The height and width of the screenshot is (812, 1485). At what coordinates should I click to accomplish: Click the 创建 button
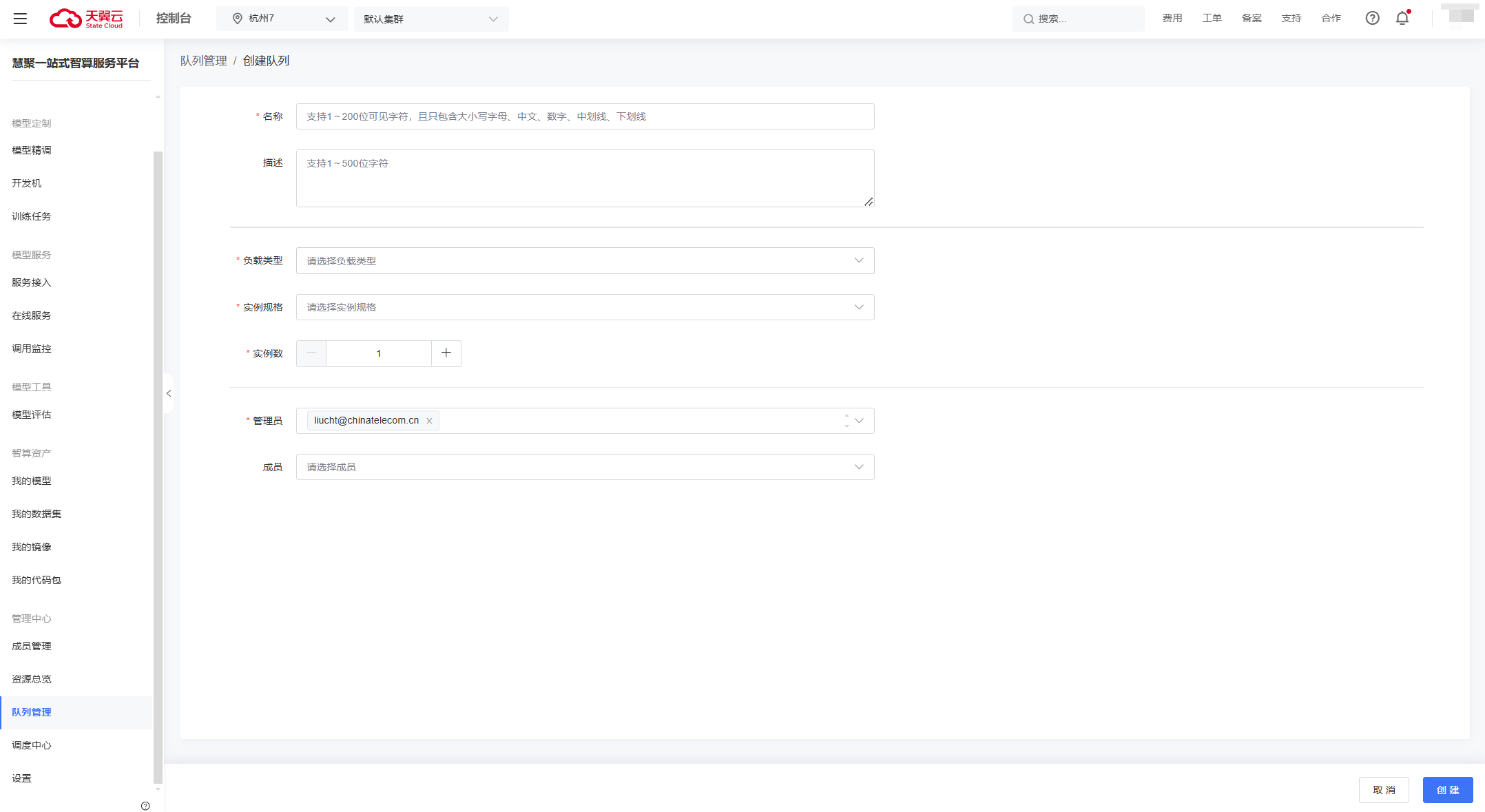pyautogui.click(x=1448, y=790)
